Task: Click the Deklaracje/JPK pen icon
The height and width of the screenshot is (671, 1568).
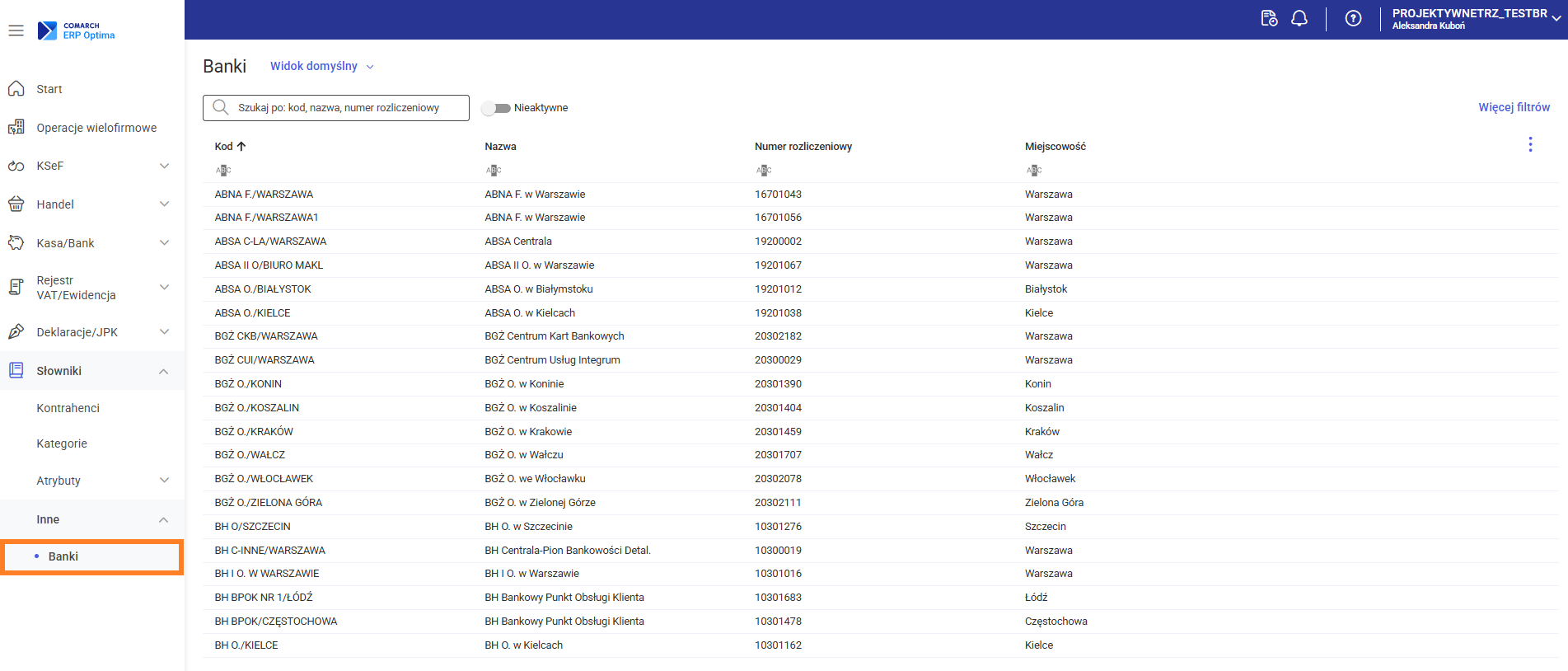Action: coord(16,331)
